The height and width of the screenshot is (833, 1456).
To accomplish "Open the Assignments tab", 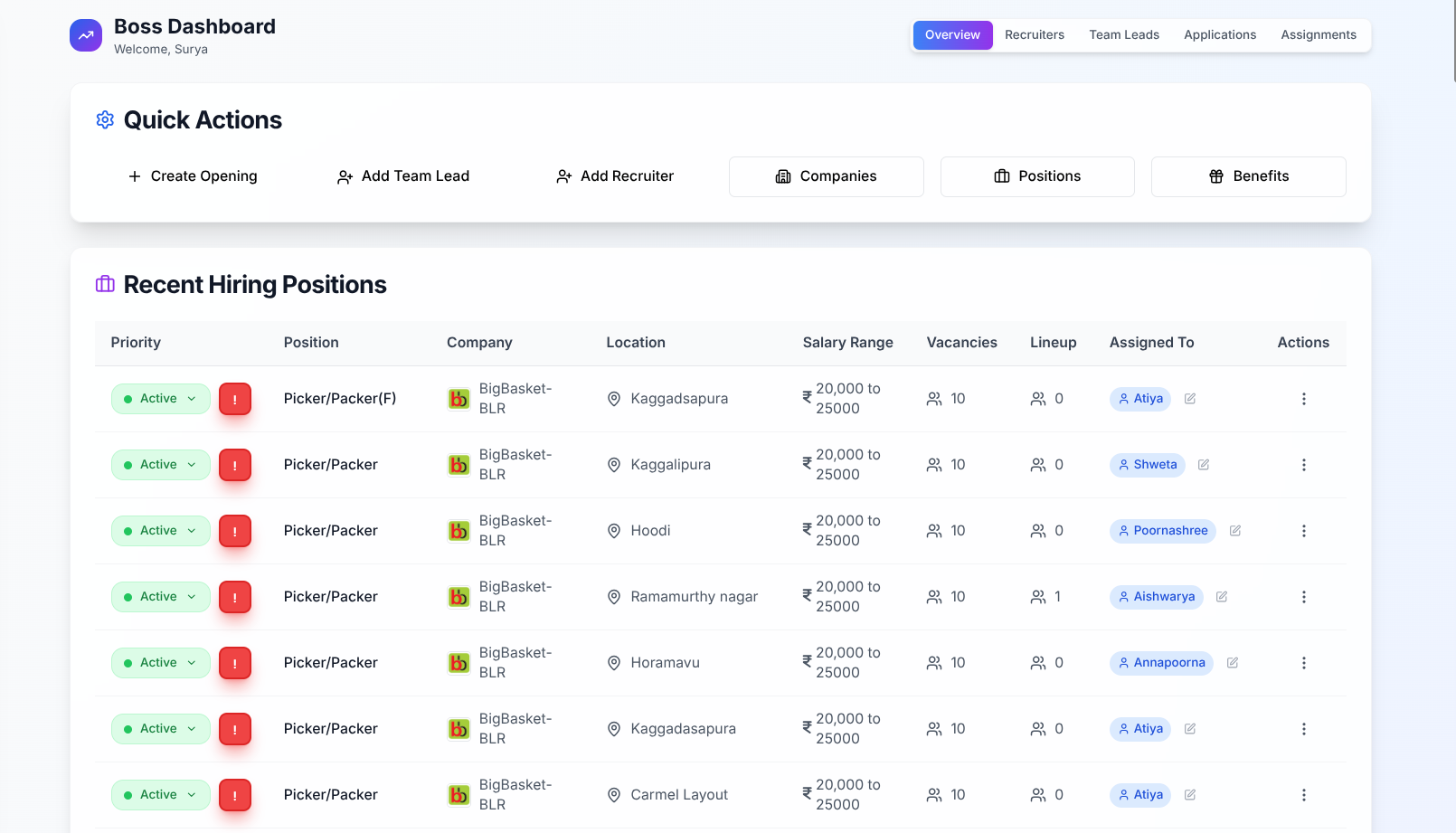I will 1318,35.
